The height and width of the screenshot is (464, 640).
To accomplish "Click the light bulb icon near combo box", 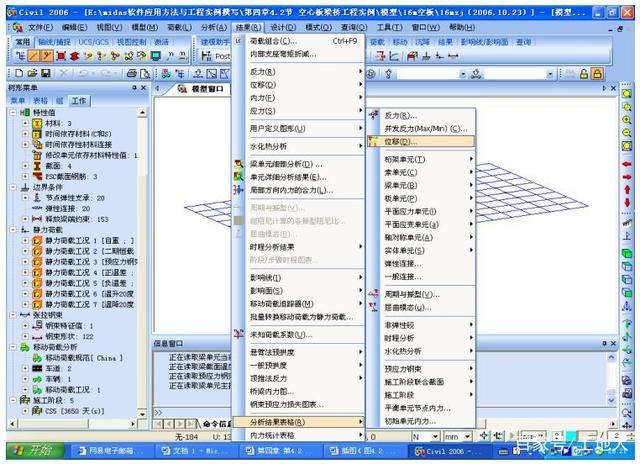I will [x=388, y=73].
